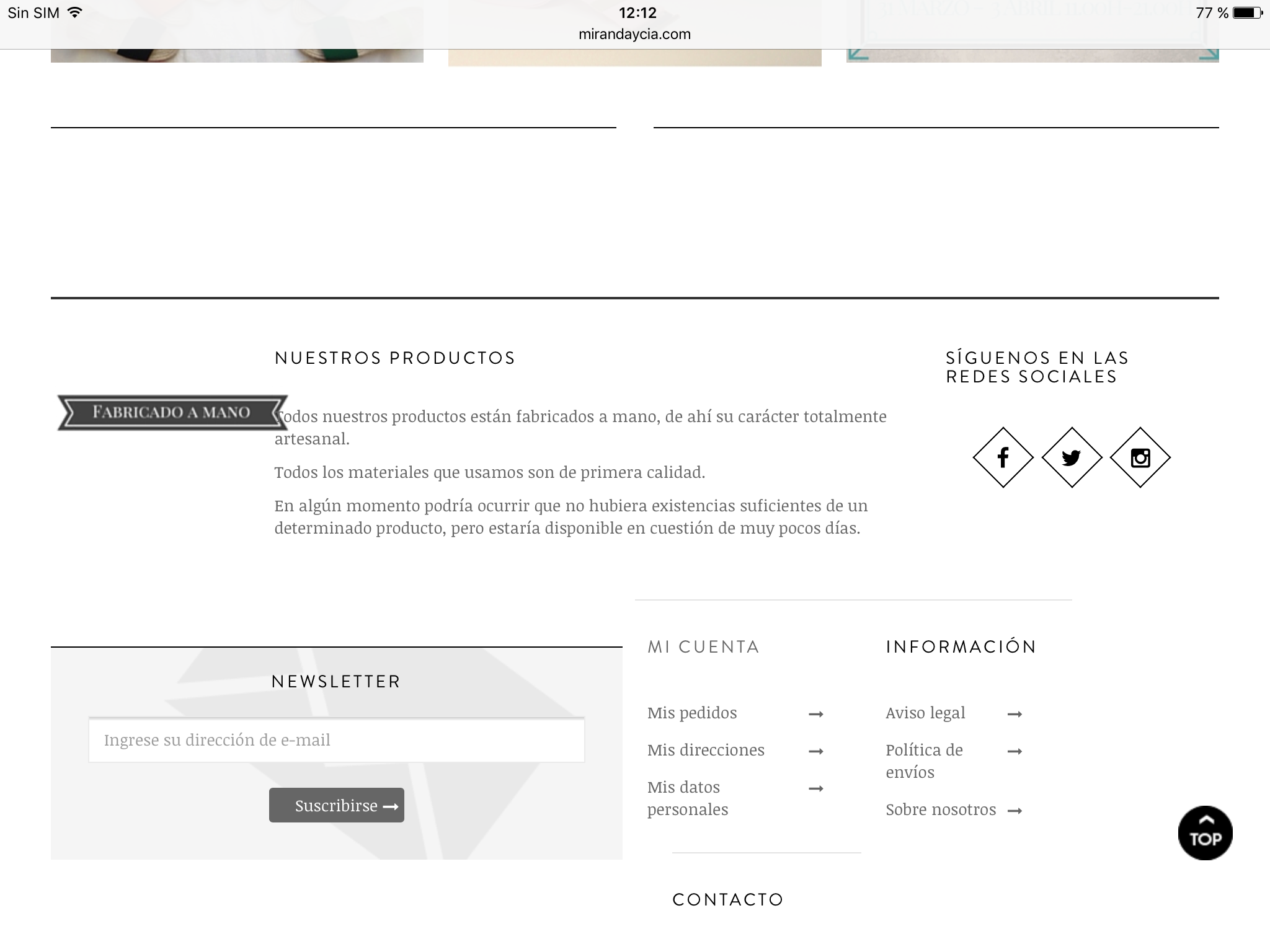Tap the mirandaycia.com address bar
The image size is (1270, 952).
click(634, 34)
